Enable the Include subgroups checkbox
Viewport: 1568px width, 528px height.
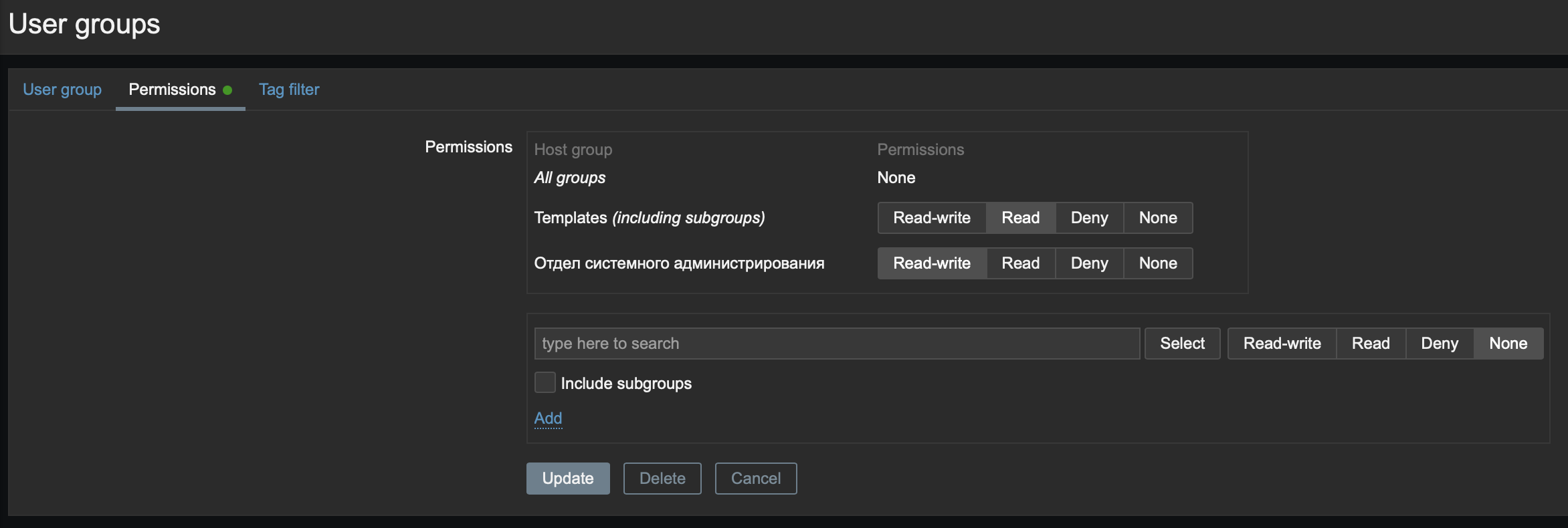point(545,383)
